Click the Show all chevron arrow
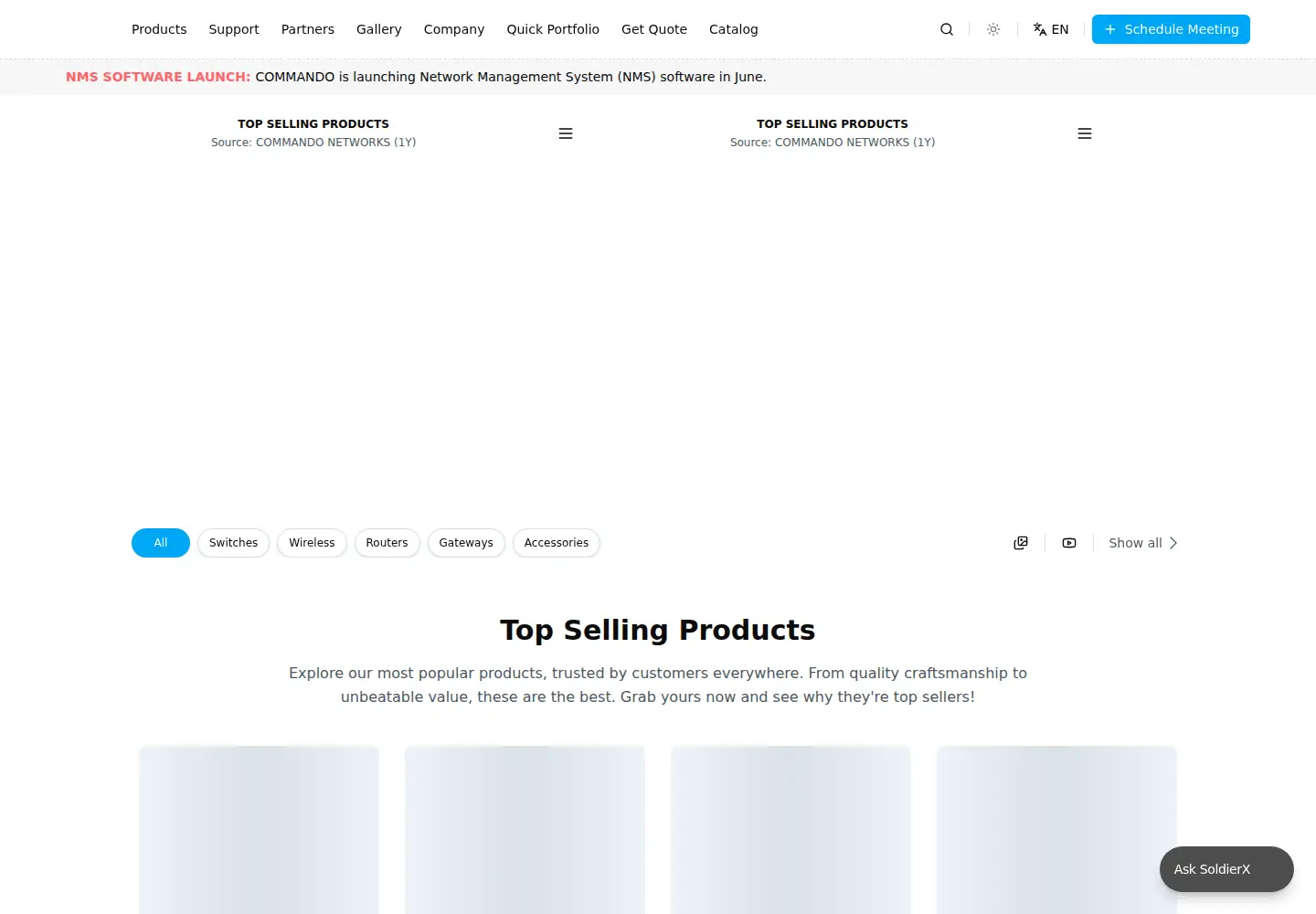This screenshot has width=1316, height=914. click(x=1173, y=543)
